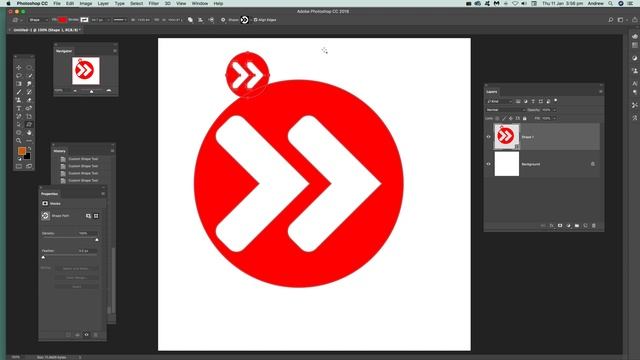
Task: Click the zoom in icon in Navigator
Action: click(x=109, y=91)
